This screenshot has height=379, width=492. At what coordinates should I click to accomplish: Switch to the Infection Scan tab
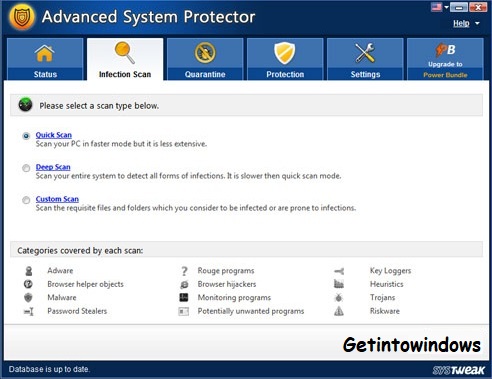[125, 59]
